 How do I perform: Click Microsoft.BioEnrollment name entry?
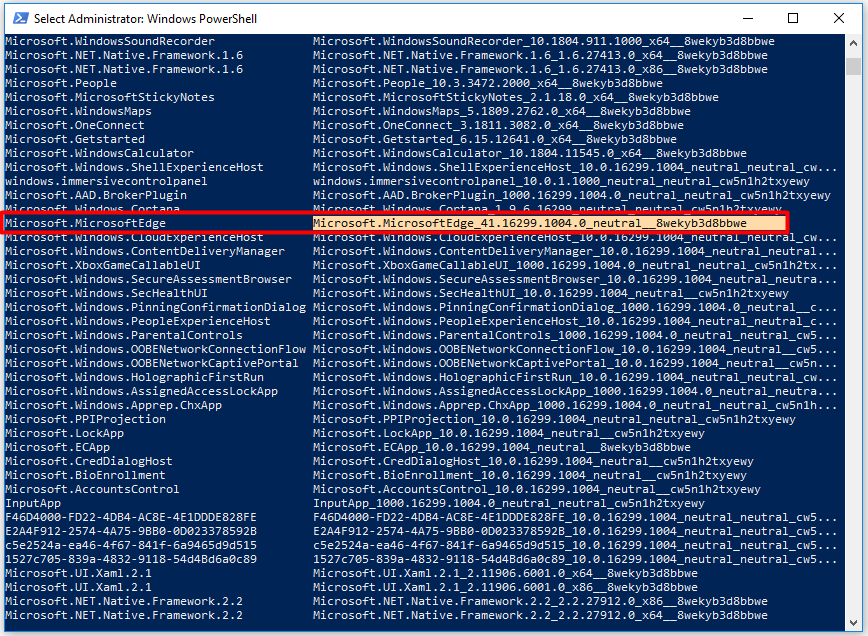[85, 475]
